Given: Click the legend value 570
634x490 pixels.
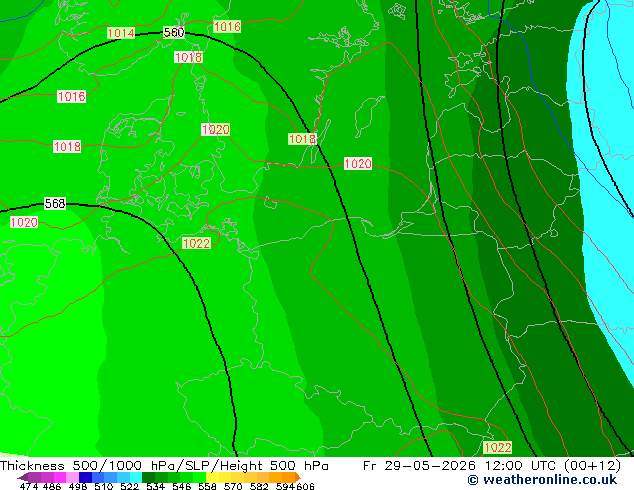Looking at the screenshot, I should point(233,486).
